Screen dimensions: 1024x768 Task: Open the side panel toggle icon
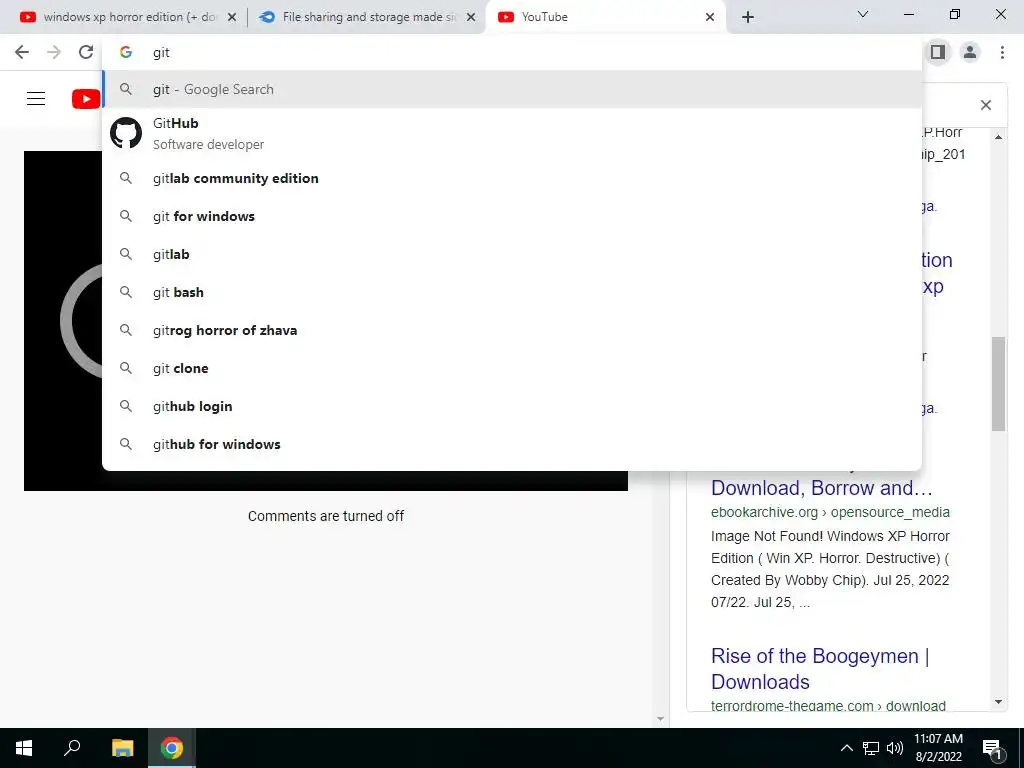tap(938, 52)
